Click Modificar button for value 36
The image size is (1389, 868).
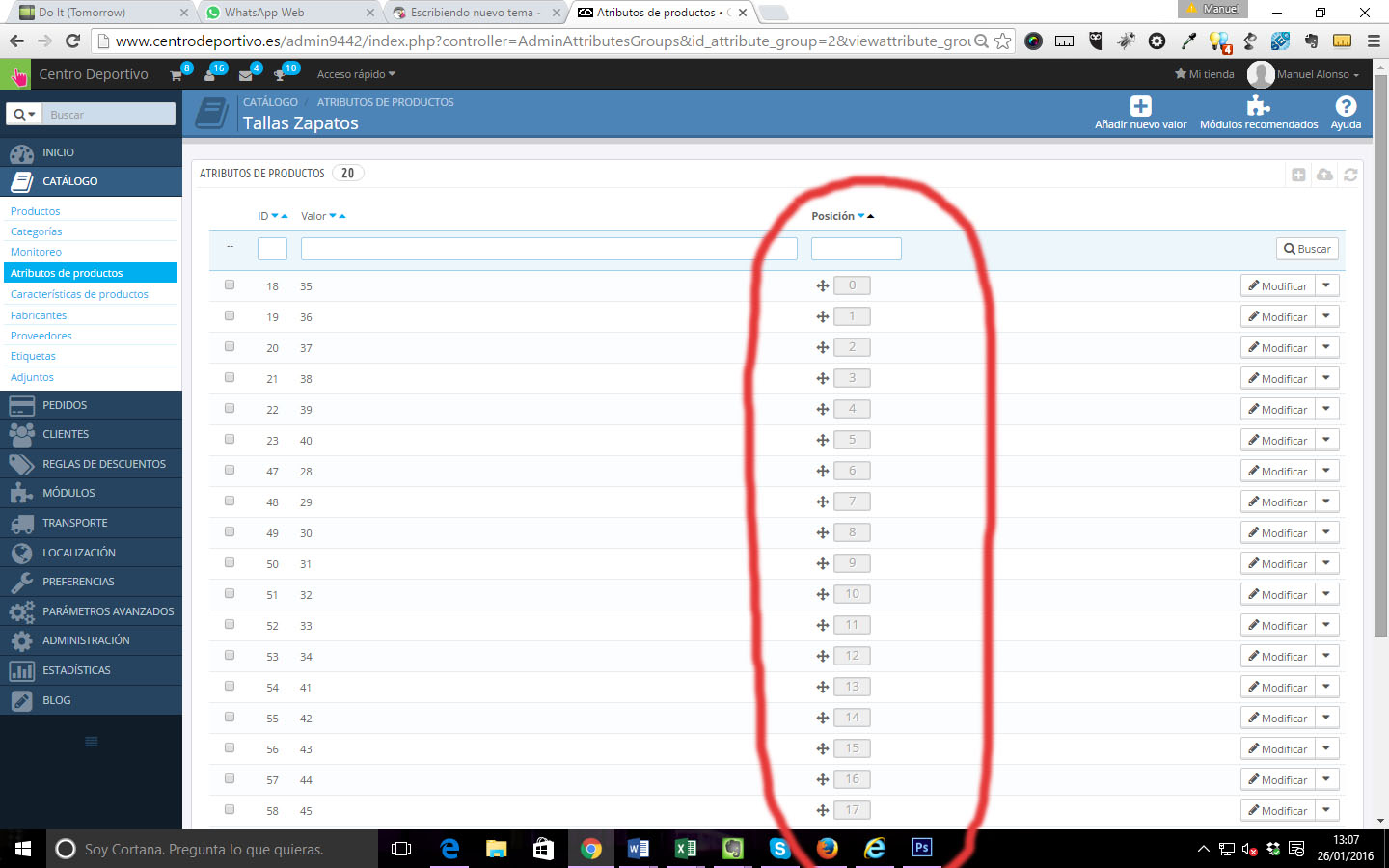(1277, 316)
